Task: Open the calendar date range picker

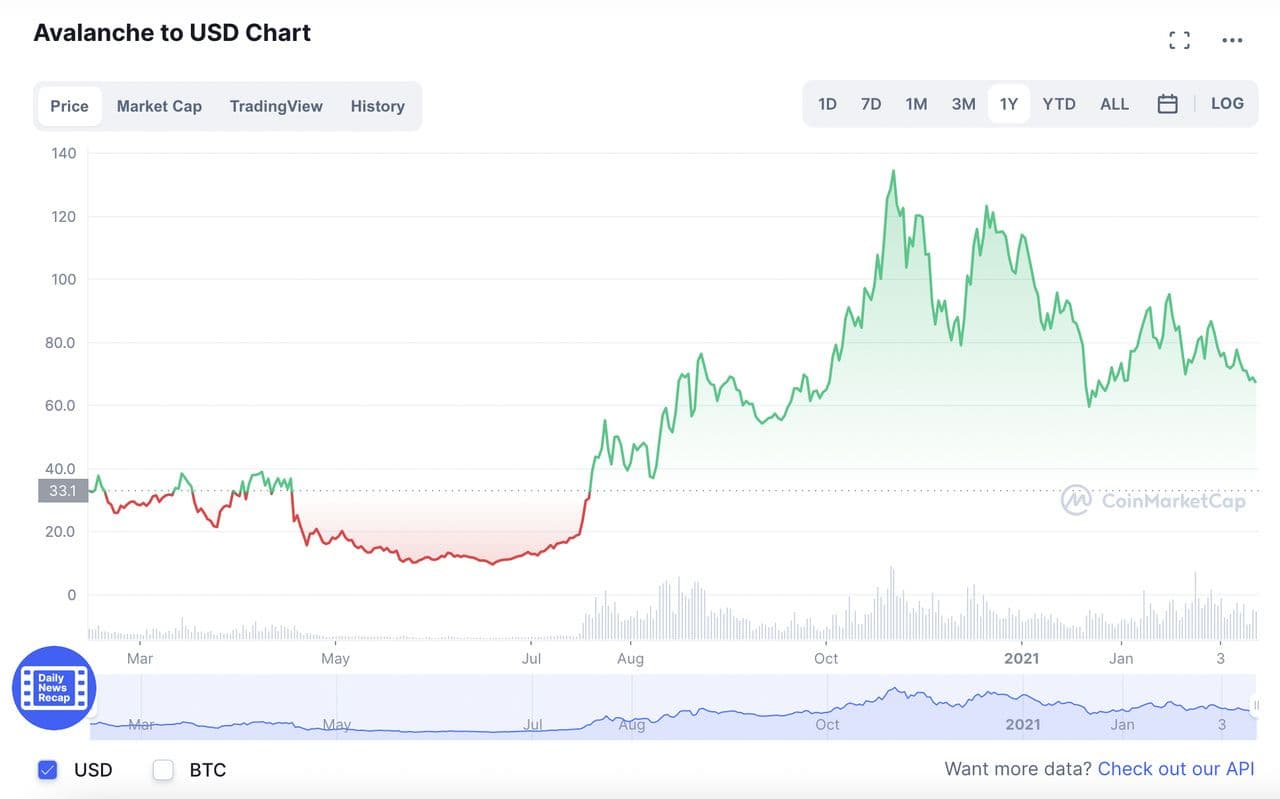Action: point(1167,104)
